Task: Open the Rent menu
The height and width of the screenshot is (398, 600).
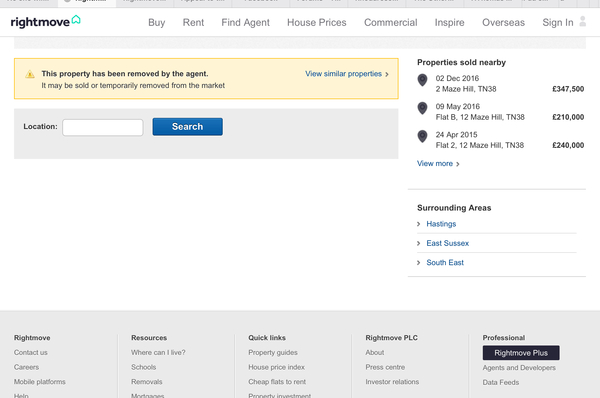Action: tap(193, 23)
